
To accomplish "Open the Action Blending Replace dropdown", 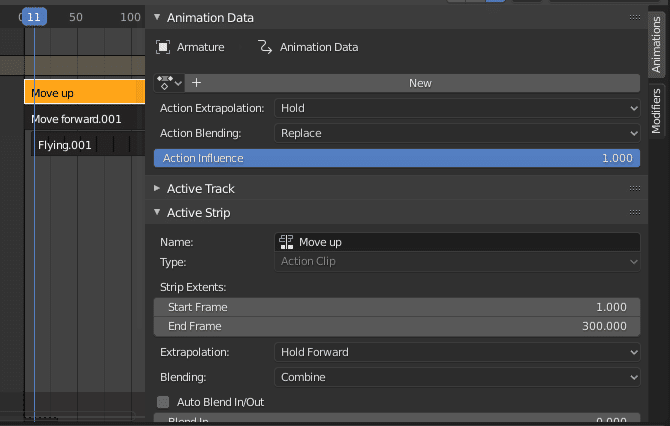I will coord(456,133).
